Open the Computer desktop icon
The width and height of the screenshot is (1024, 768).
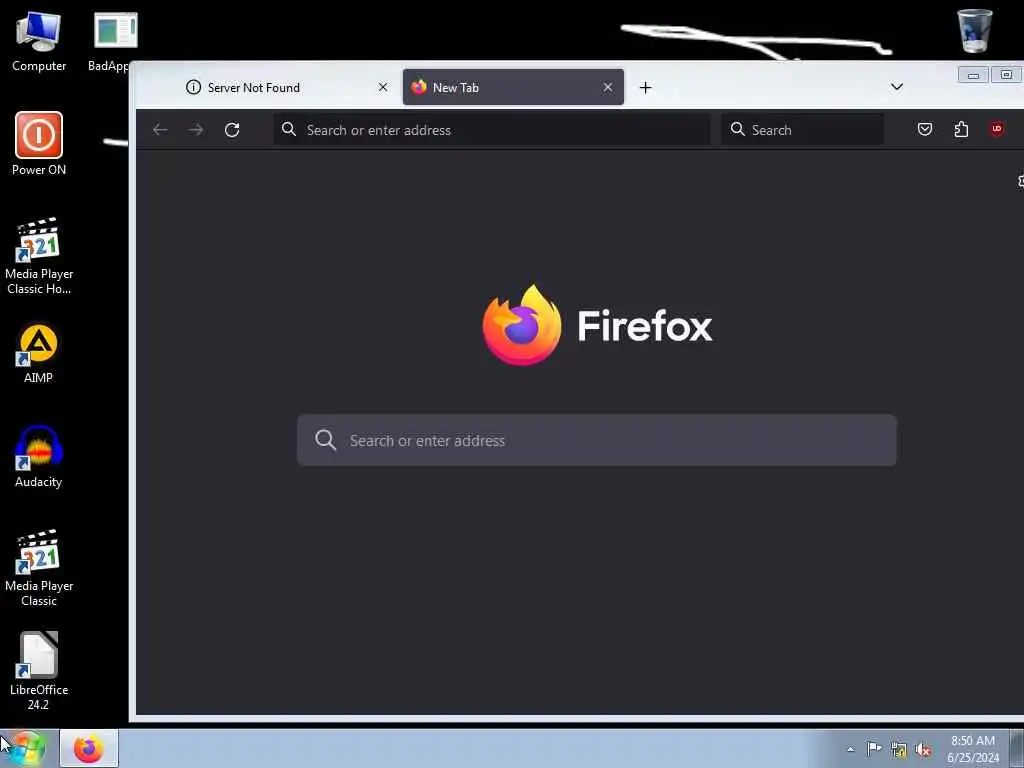pos(39,42)
